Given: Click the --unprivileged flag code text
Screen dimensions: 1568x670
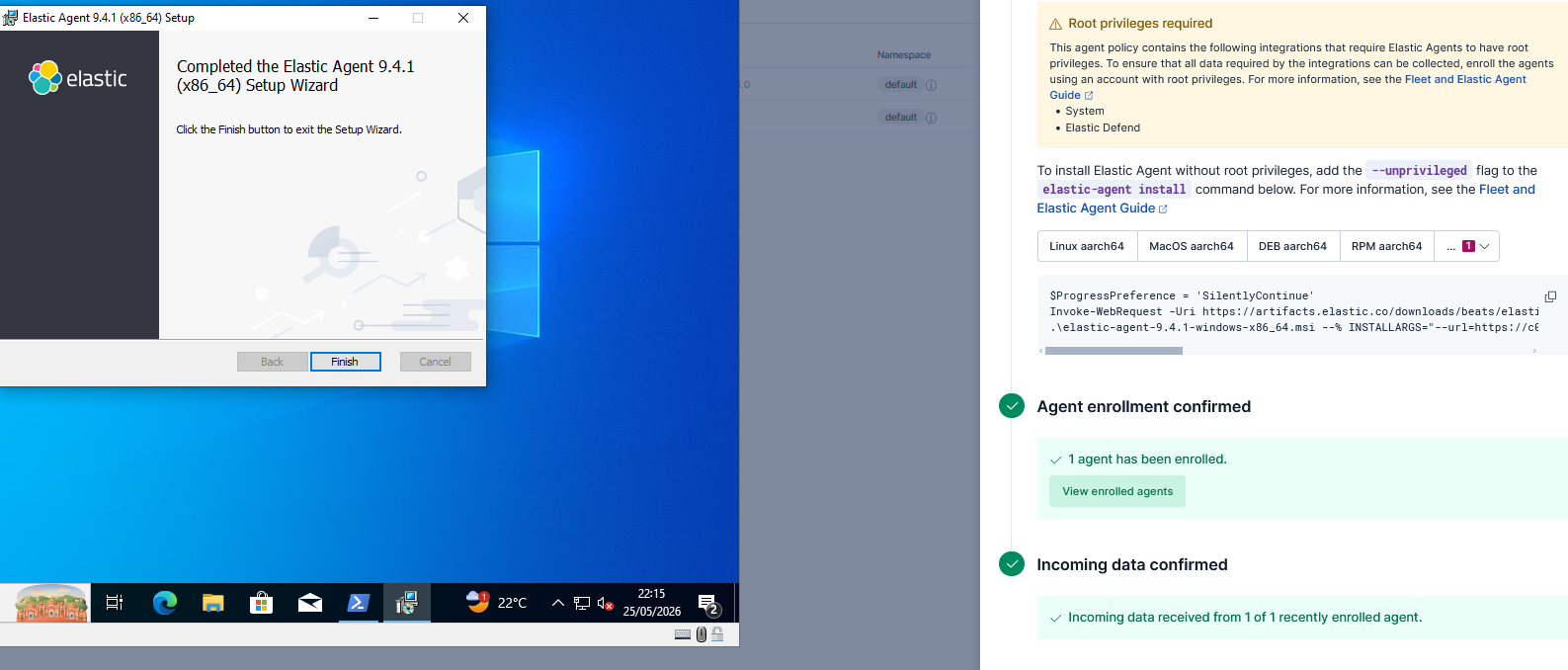Looking at the screenshot, I should (x=1419, y=170).
